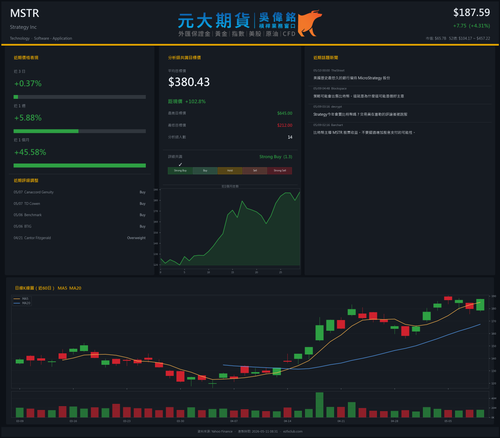Click the $645.00 highest target value
500x438 pixels.
tap(285, 113)
